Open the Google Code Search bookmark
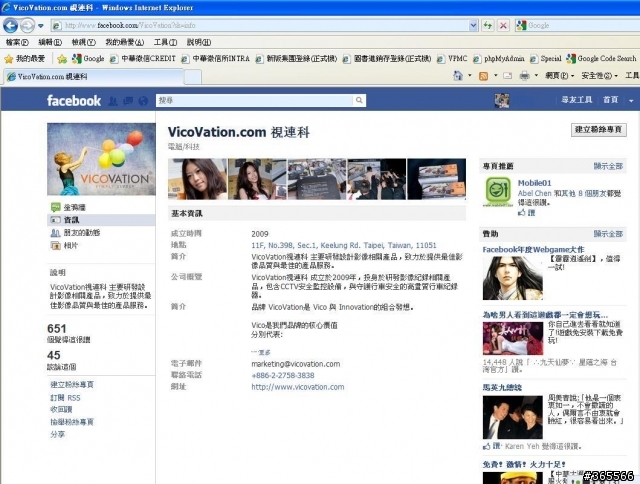This screenshot has height=484, width=640. click(x=602, y=59)
